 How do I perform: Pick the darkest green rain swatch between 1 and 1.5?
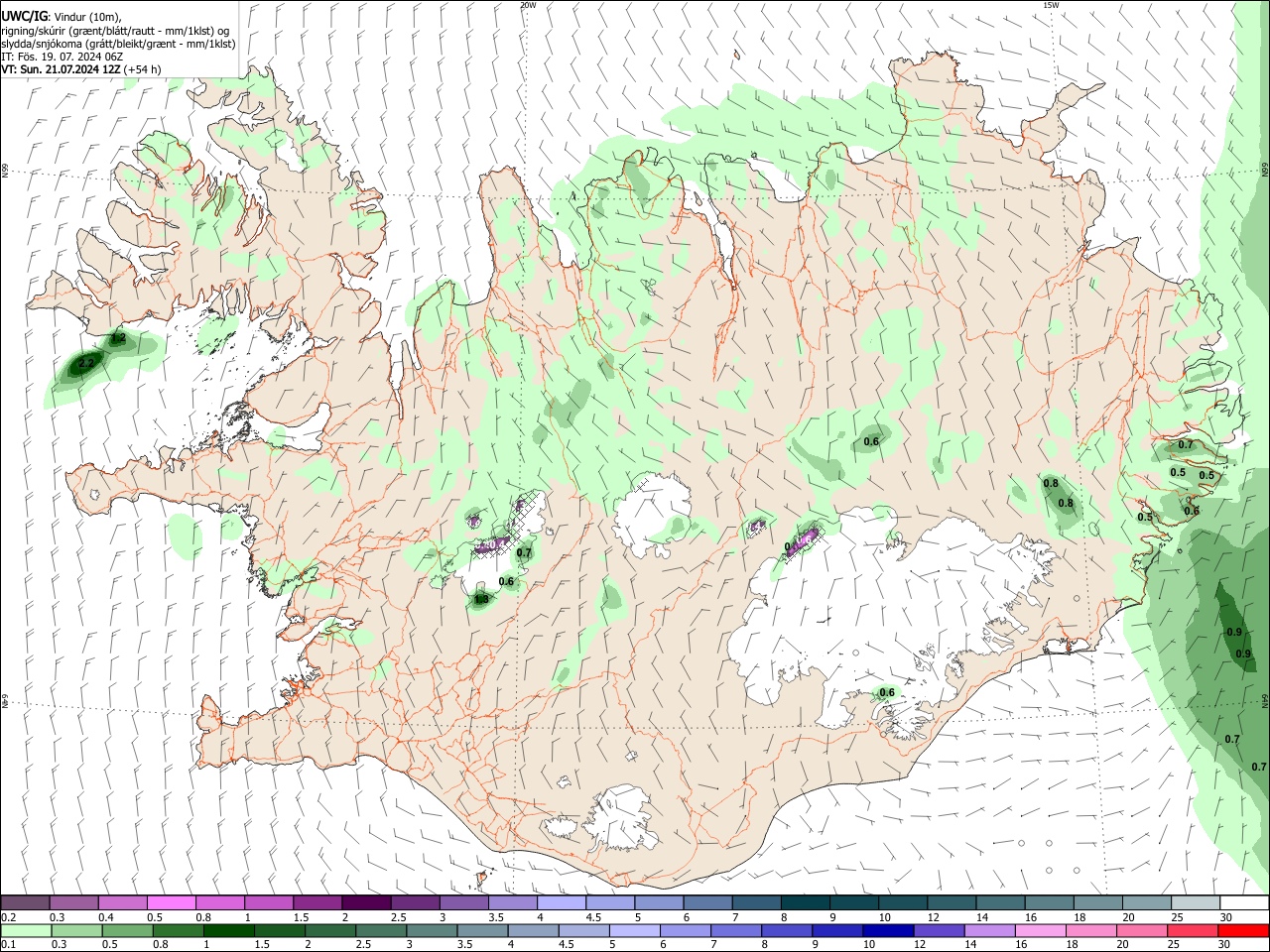[229, 930]
